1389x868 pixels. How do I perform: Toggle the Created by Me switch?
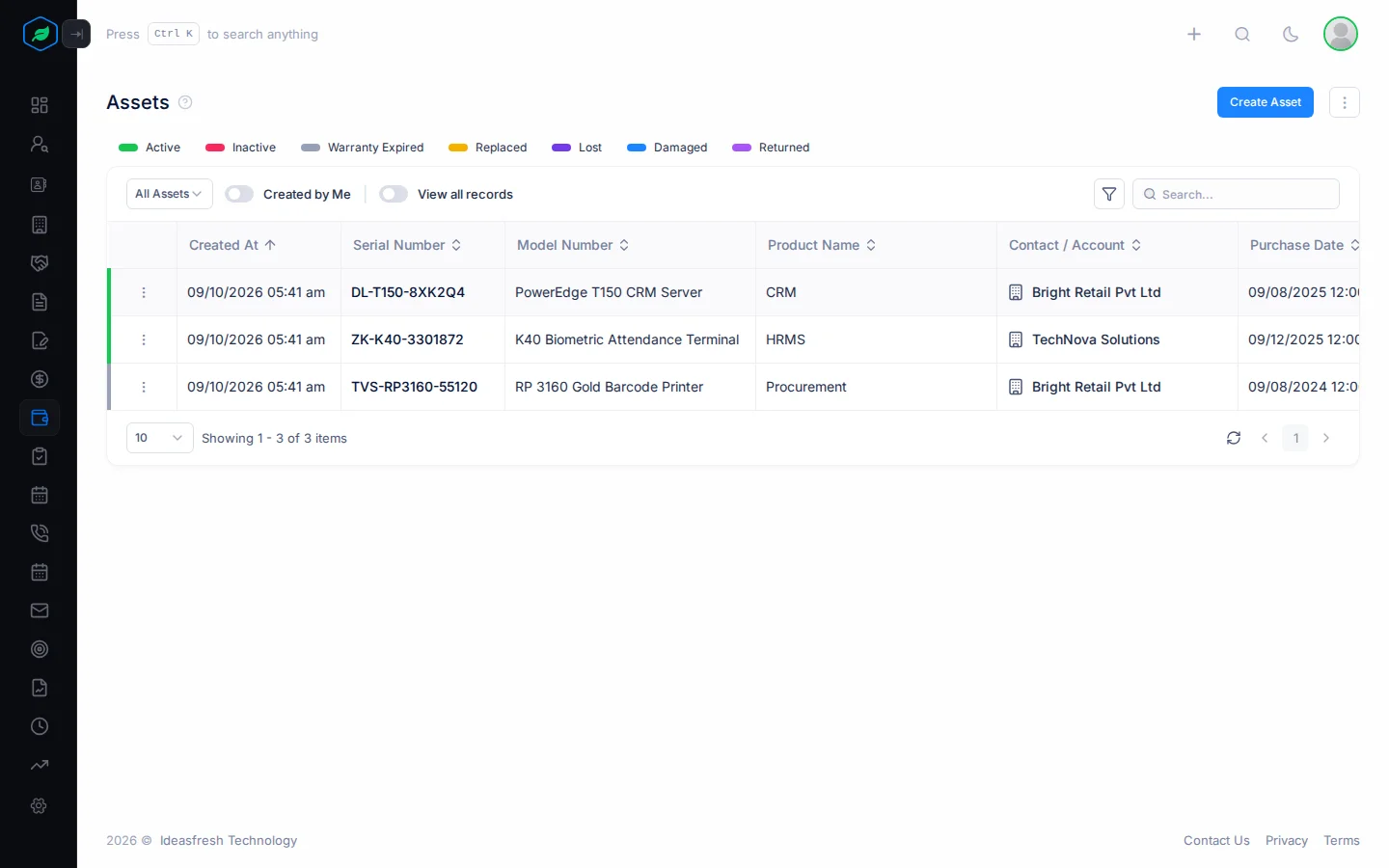(239, 194)
